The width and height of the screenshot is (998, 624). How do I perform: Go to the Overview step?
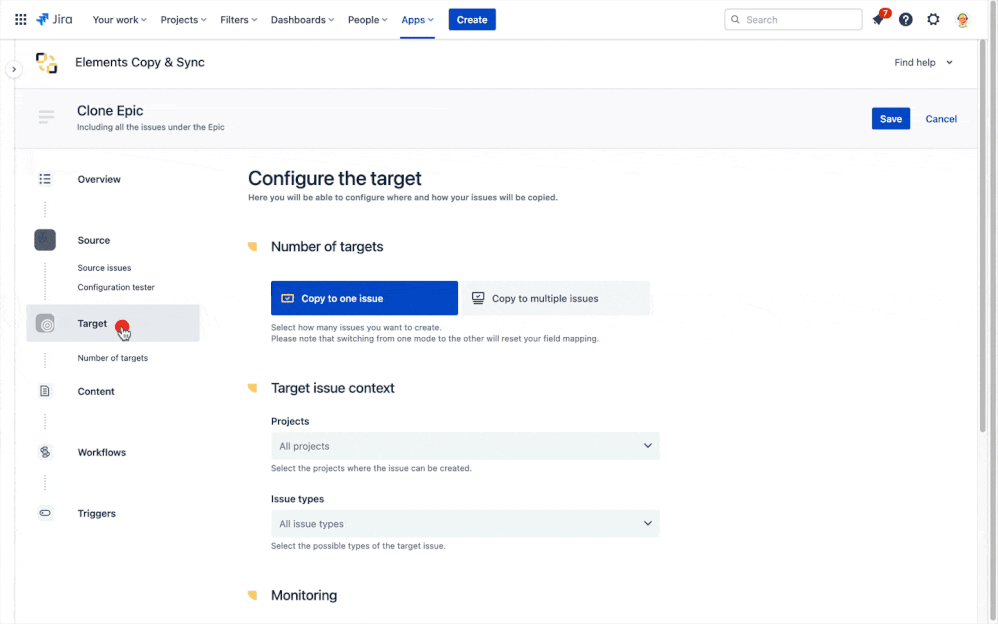[99, 179]
